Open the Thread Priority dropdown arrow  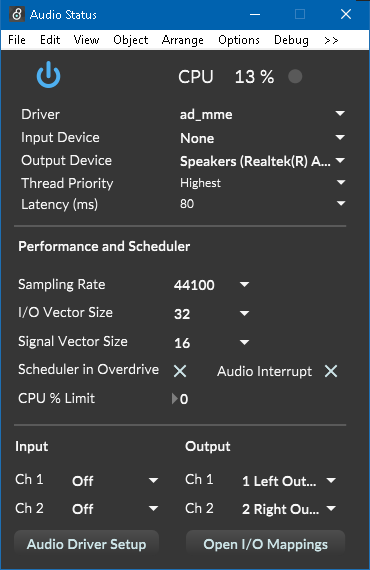[341, 182]
